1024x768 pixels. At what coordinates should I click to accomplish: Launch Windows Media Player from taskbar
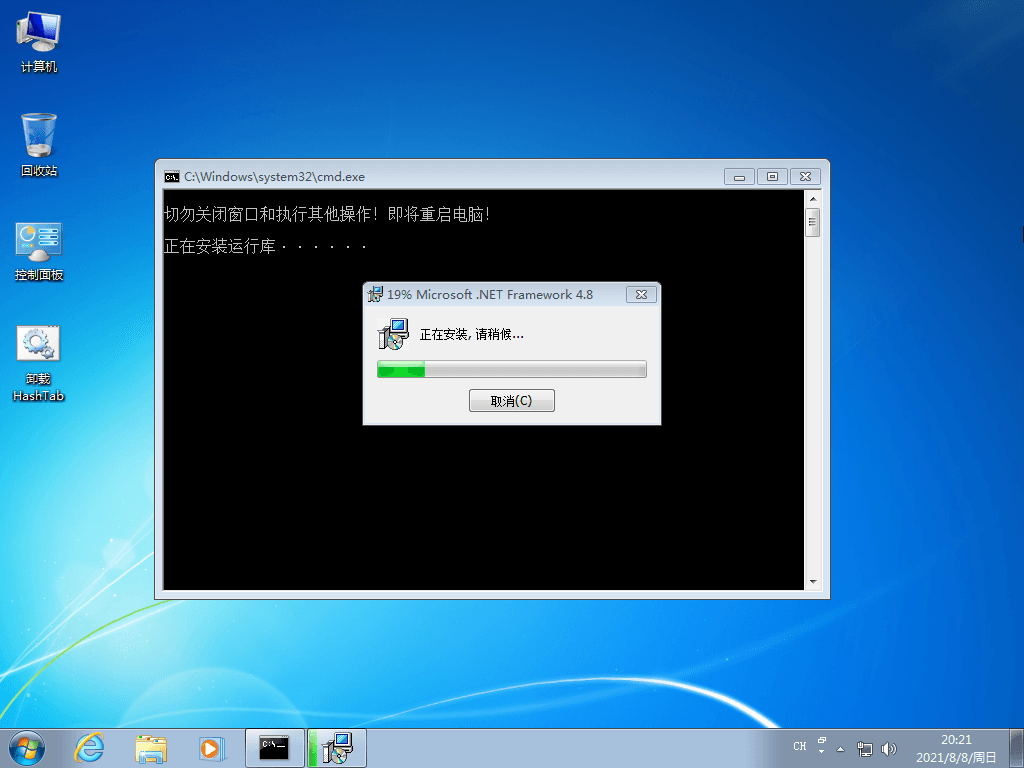pyautogui.click(x=212, y=747)
